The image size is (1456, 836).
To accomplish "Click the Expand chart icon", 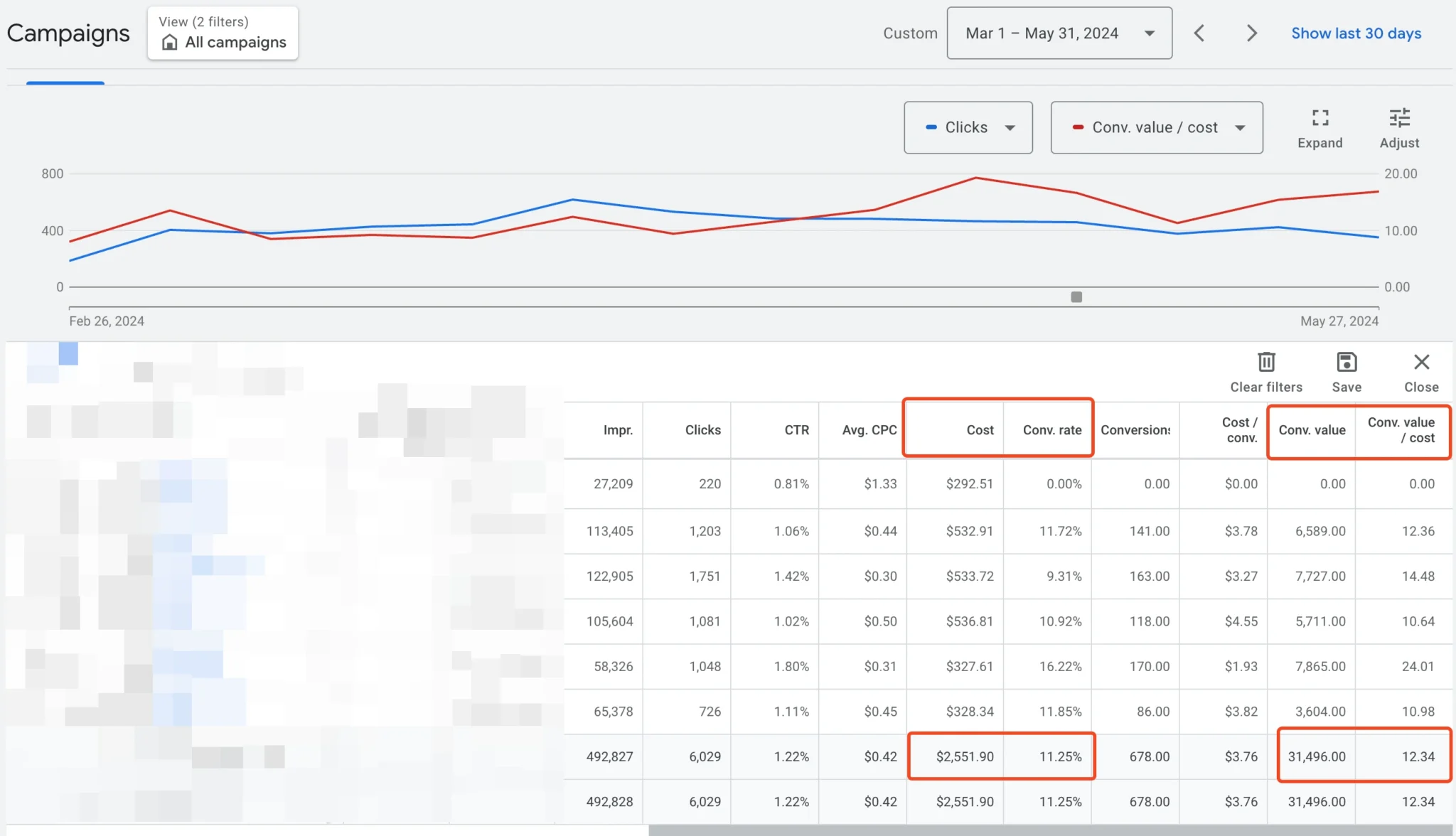I will [1319, 118].
